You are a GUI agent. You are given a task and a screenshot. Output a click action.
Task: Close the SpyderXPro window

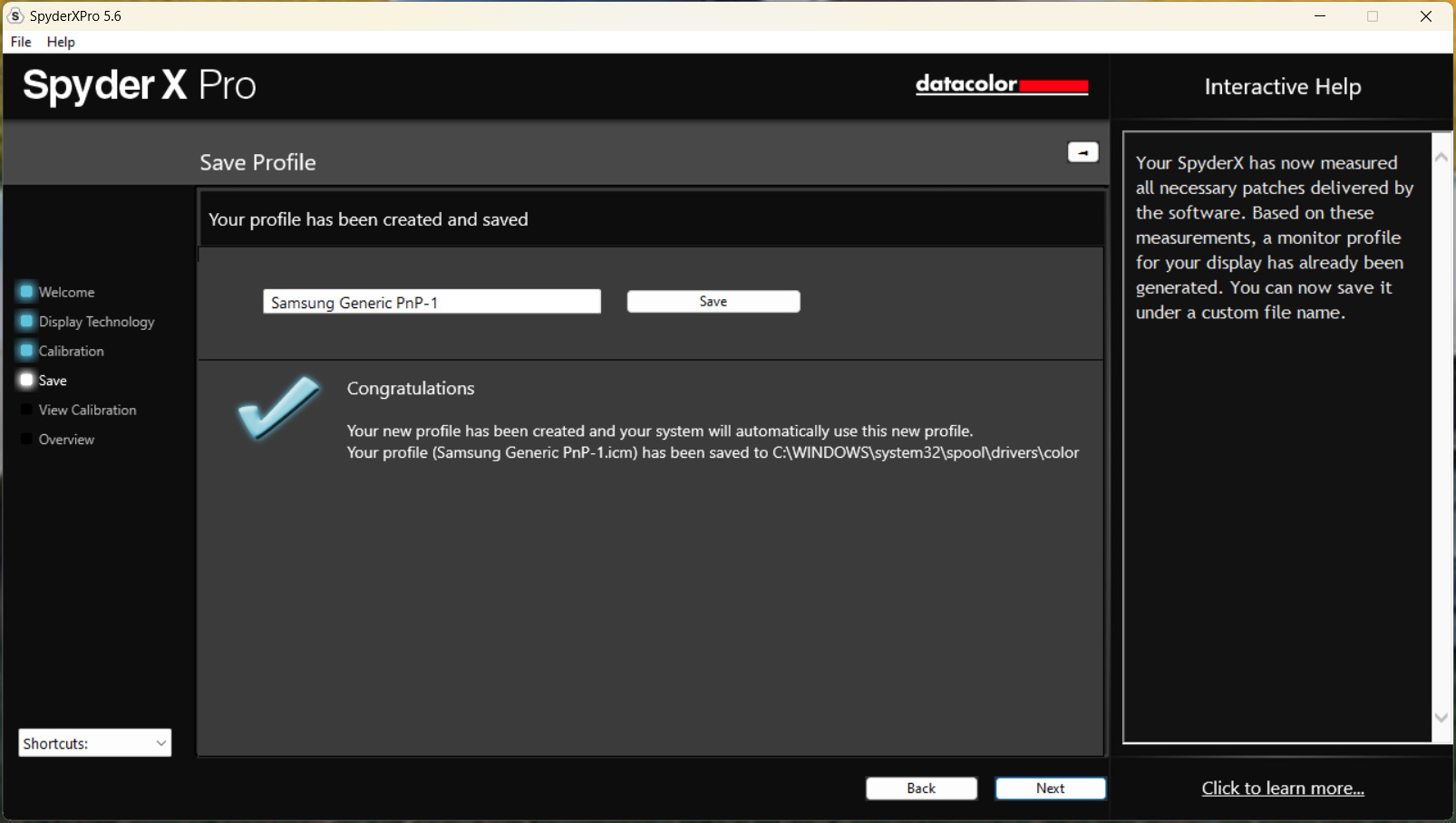coord(1426,16)
